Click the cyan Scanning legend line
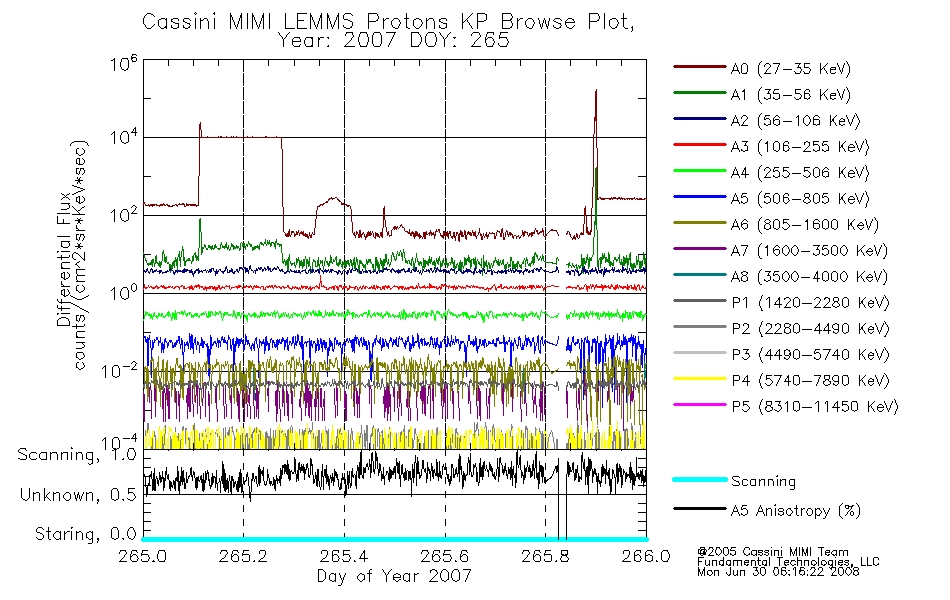Screen dimensions: 950x600 tap(700, 479)
